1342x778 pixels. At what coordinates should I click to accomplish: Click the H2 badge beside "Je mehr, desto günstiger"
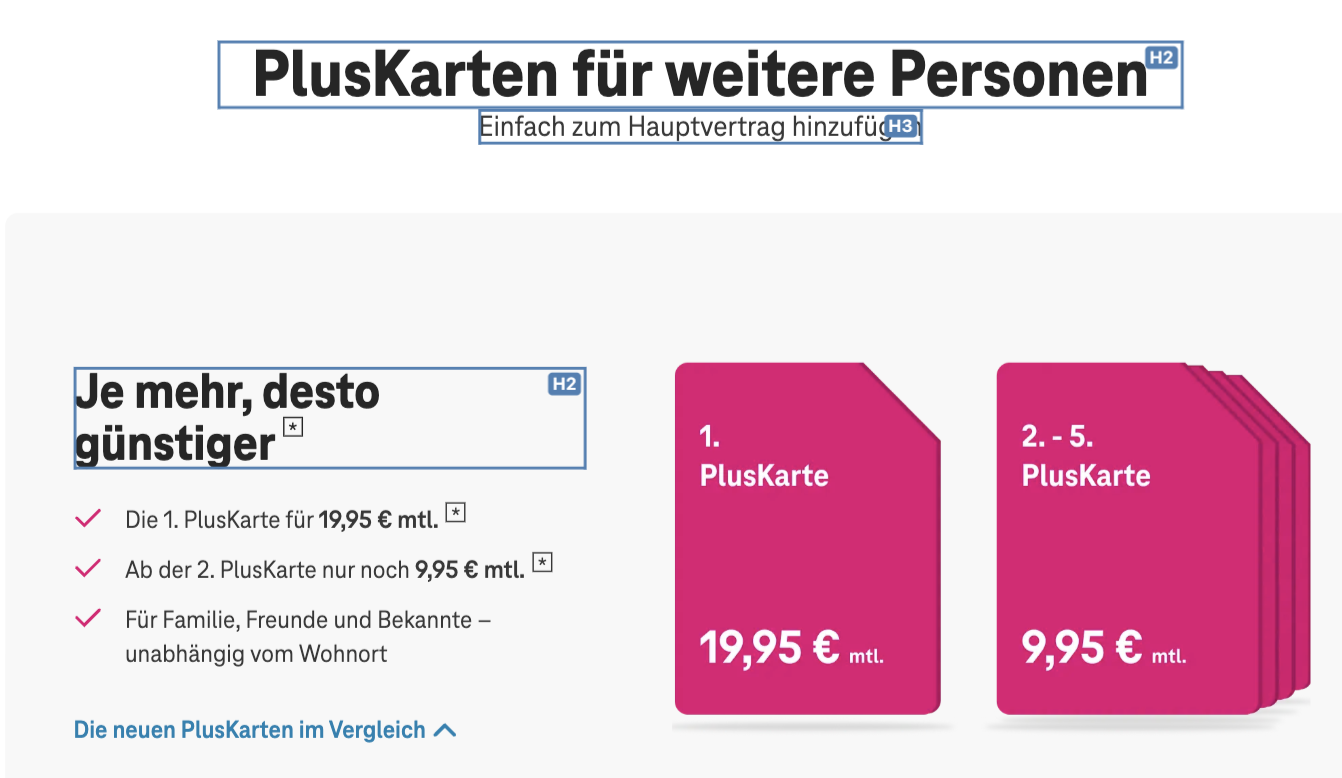click(x=565, y=384)
